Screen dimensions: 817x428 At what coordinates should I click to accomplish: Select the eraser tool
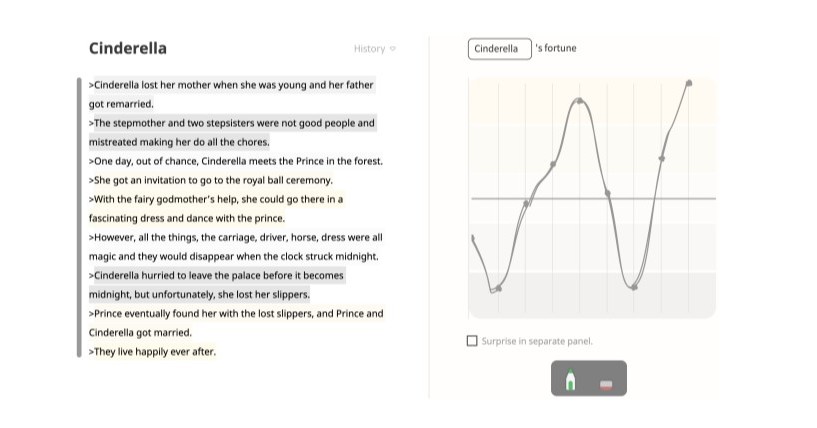tap(606, 383)
